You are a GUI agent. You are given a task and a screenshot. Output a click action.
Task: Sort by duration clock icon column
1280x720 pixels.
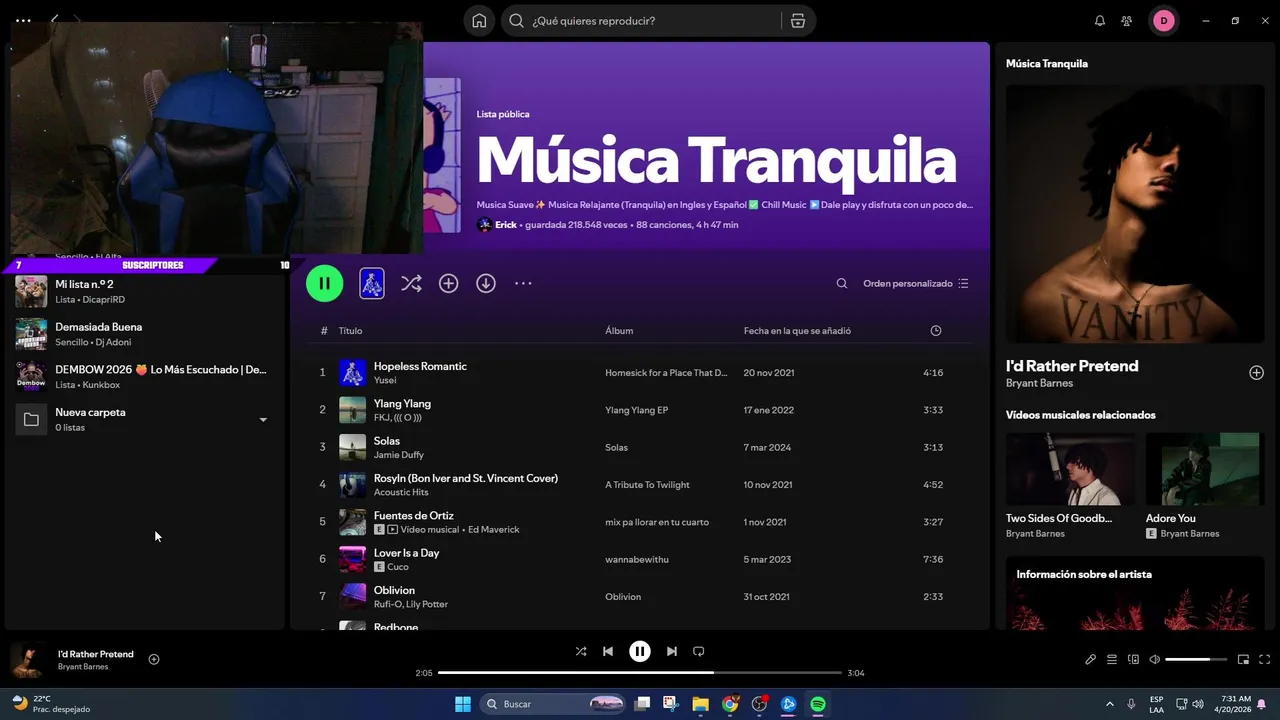point(936,331)
